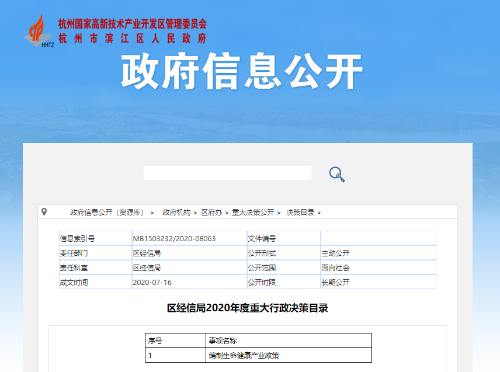This screenshot has width=500, height=372.
Task: Click the 政府信息公开 banner title
Action: click(x=242, y=71)
